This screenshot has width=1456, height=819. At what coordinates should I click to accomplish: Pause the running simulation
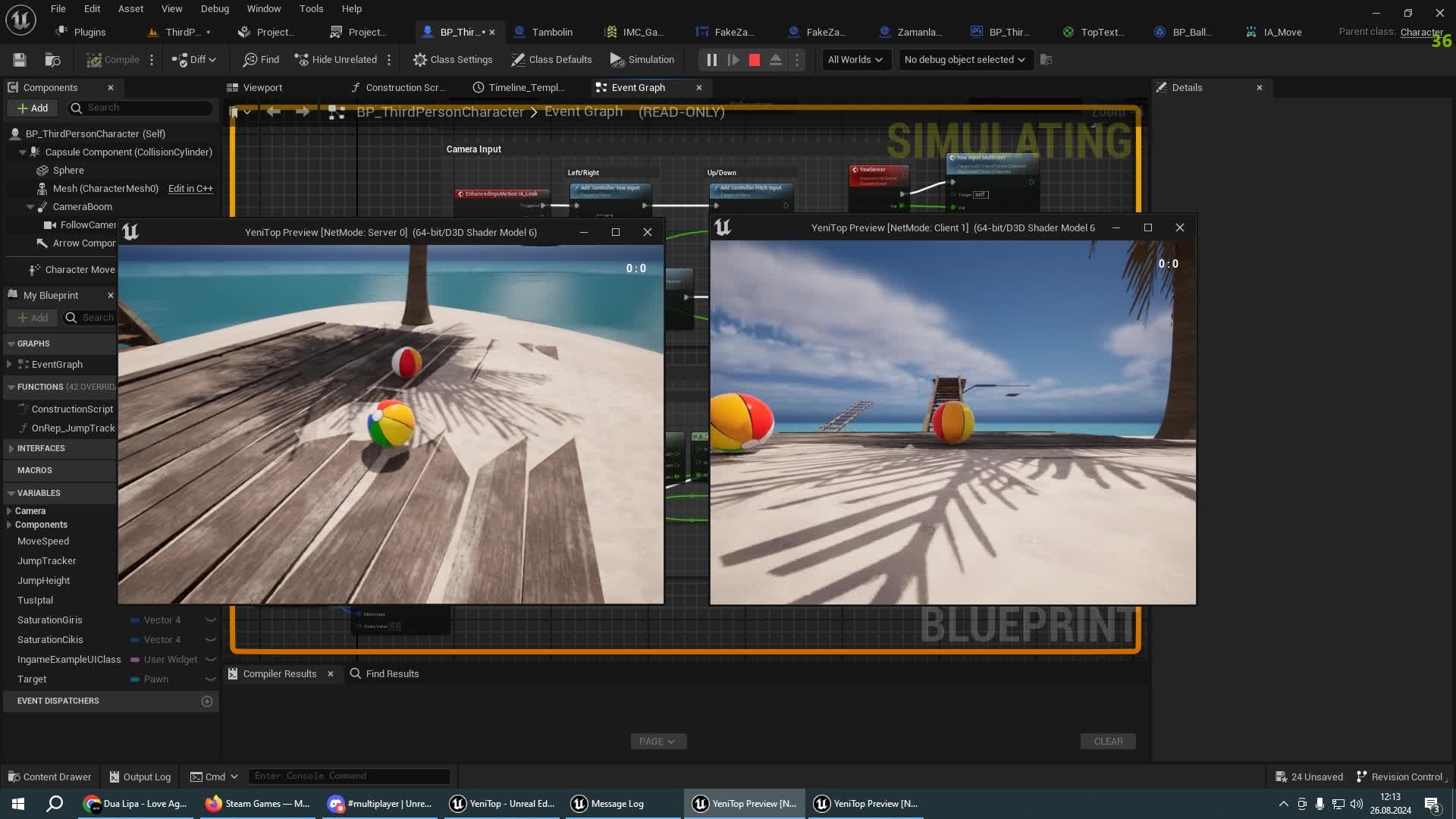pos(711,59)
